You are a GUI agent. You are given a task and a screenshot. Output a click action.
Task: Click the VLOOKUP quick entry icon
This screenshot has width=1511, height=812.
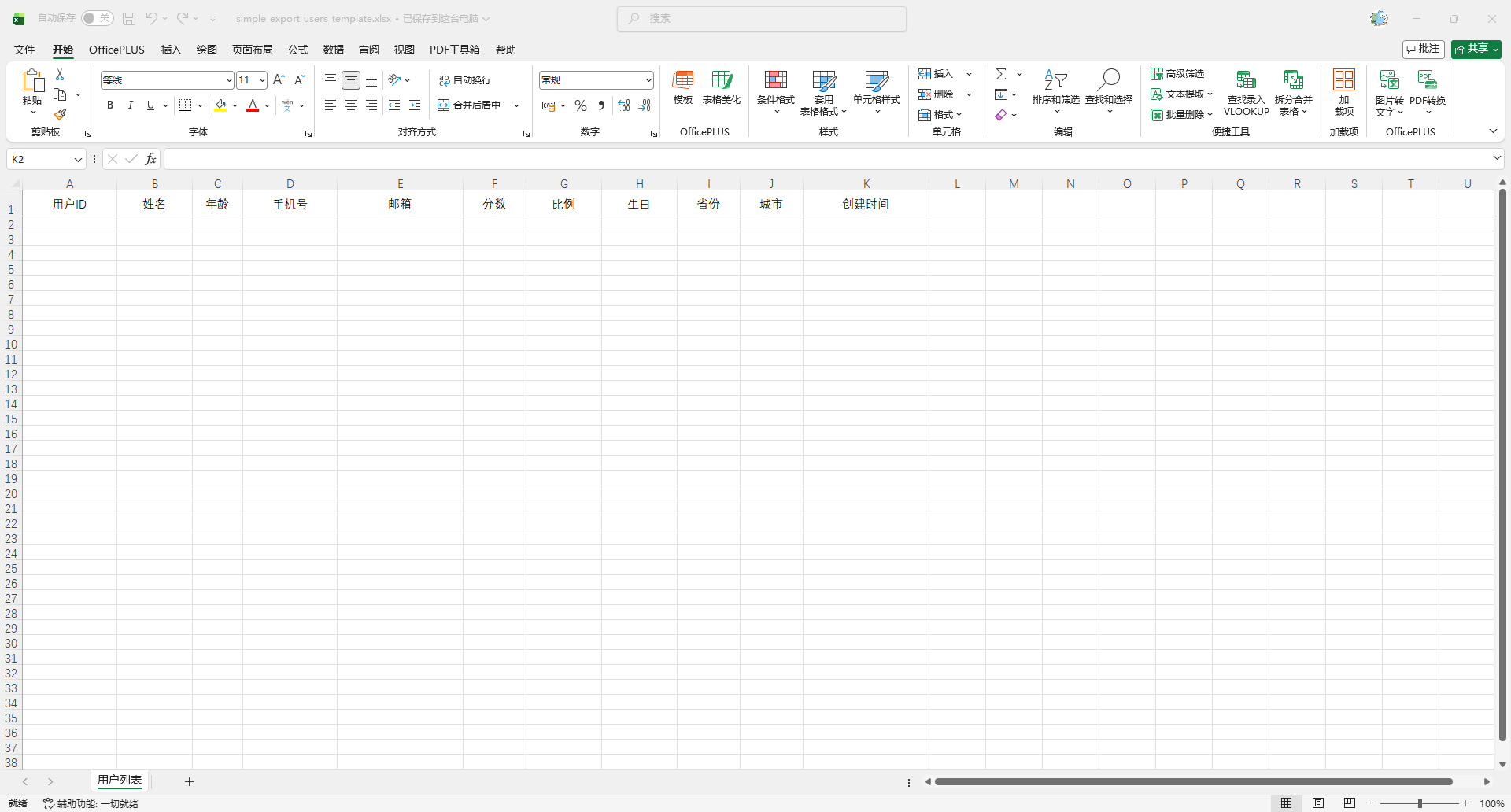click(1246, 80)
